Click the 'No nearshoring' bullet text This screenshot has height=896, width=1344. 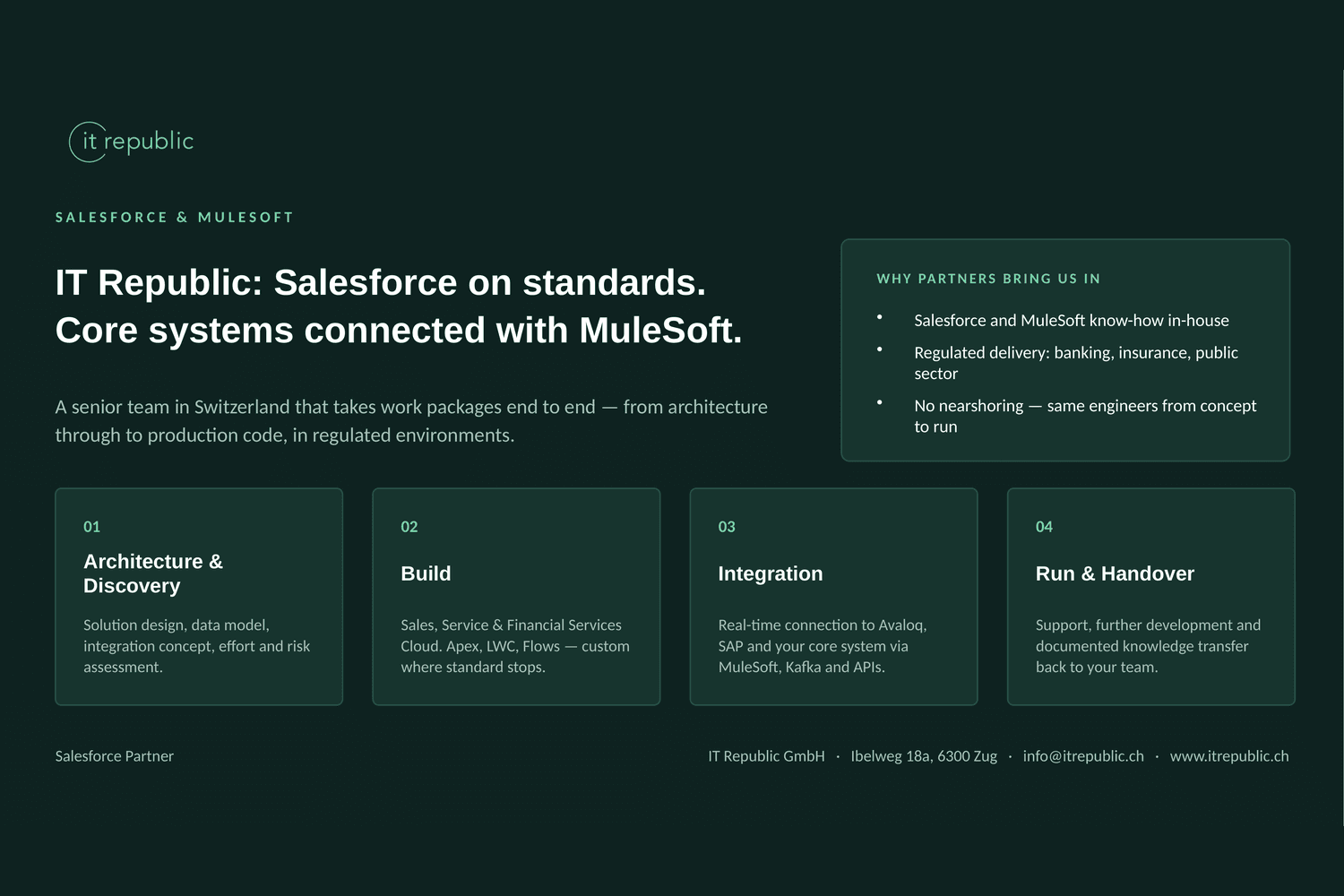pyautogui.click(x=1085, y=416)
